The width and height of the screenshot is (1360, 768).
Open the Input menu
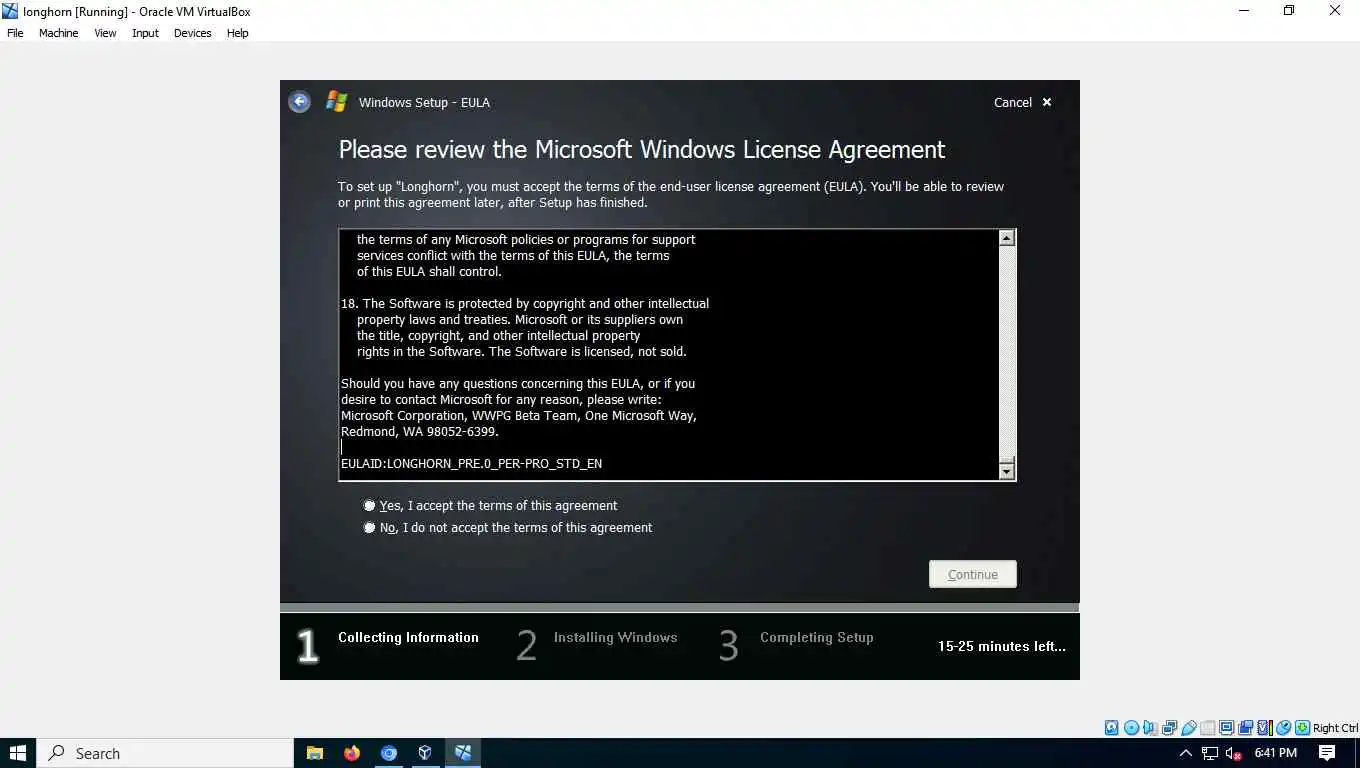click(145, 33)
